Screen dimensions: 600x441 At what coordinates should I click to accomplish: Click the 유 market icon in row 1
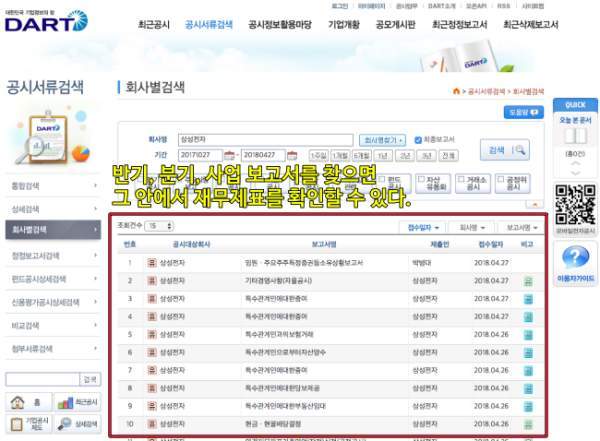coord(152,263)
